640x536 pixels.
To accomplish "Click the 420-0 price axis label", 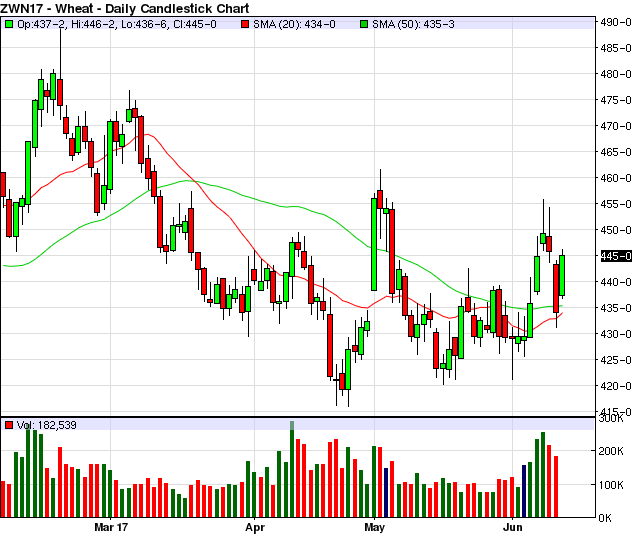I will pos(616,386).
